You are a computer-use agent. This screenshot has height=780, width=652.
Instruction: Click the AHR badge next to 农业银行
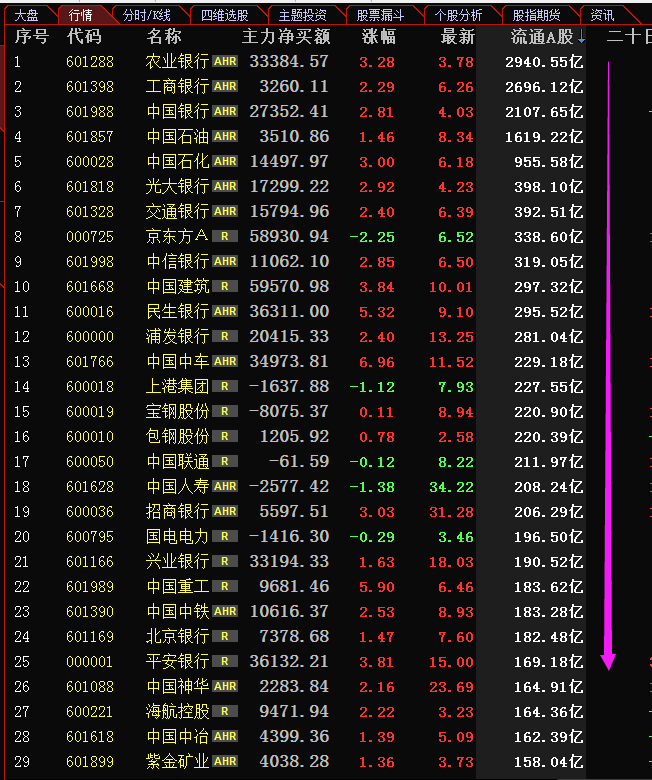225,61
